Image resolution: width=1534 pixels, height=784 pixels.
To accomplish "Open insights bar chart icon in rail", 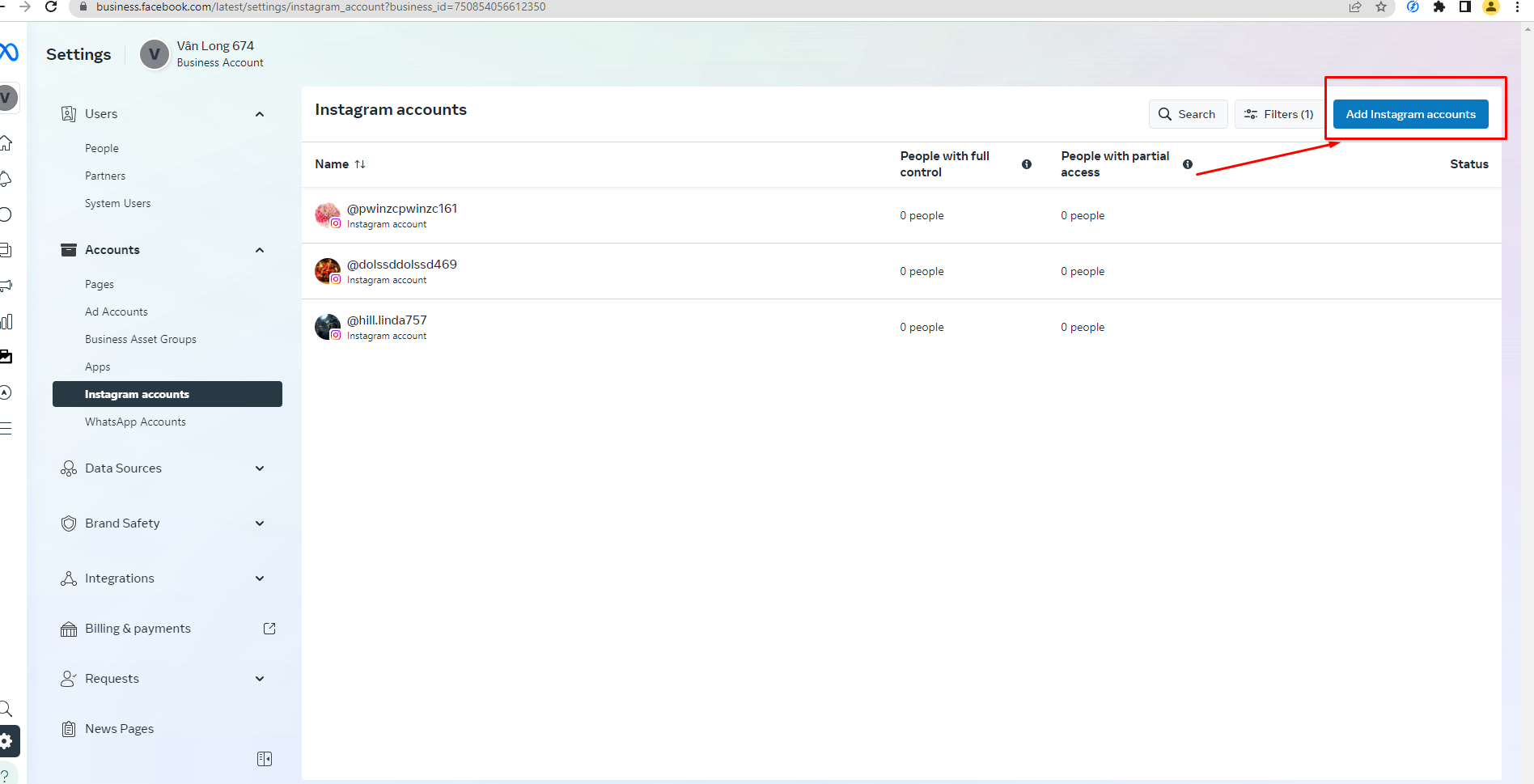I will (6, 321).
